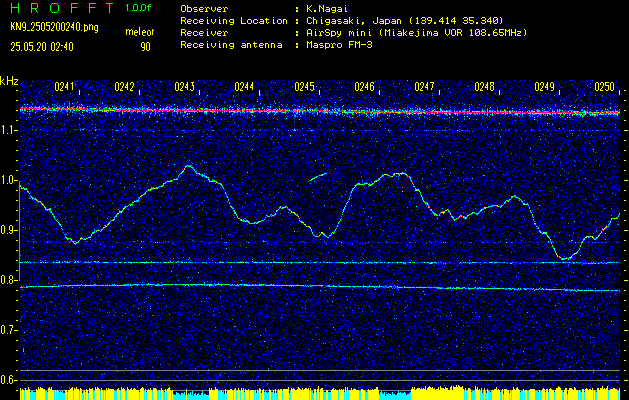
Task: Click the 0250 time marker
Action: (605, 87)
